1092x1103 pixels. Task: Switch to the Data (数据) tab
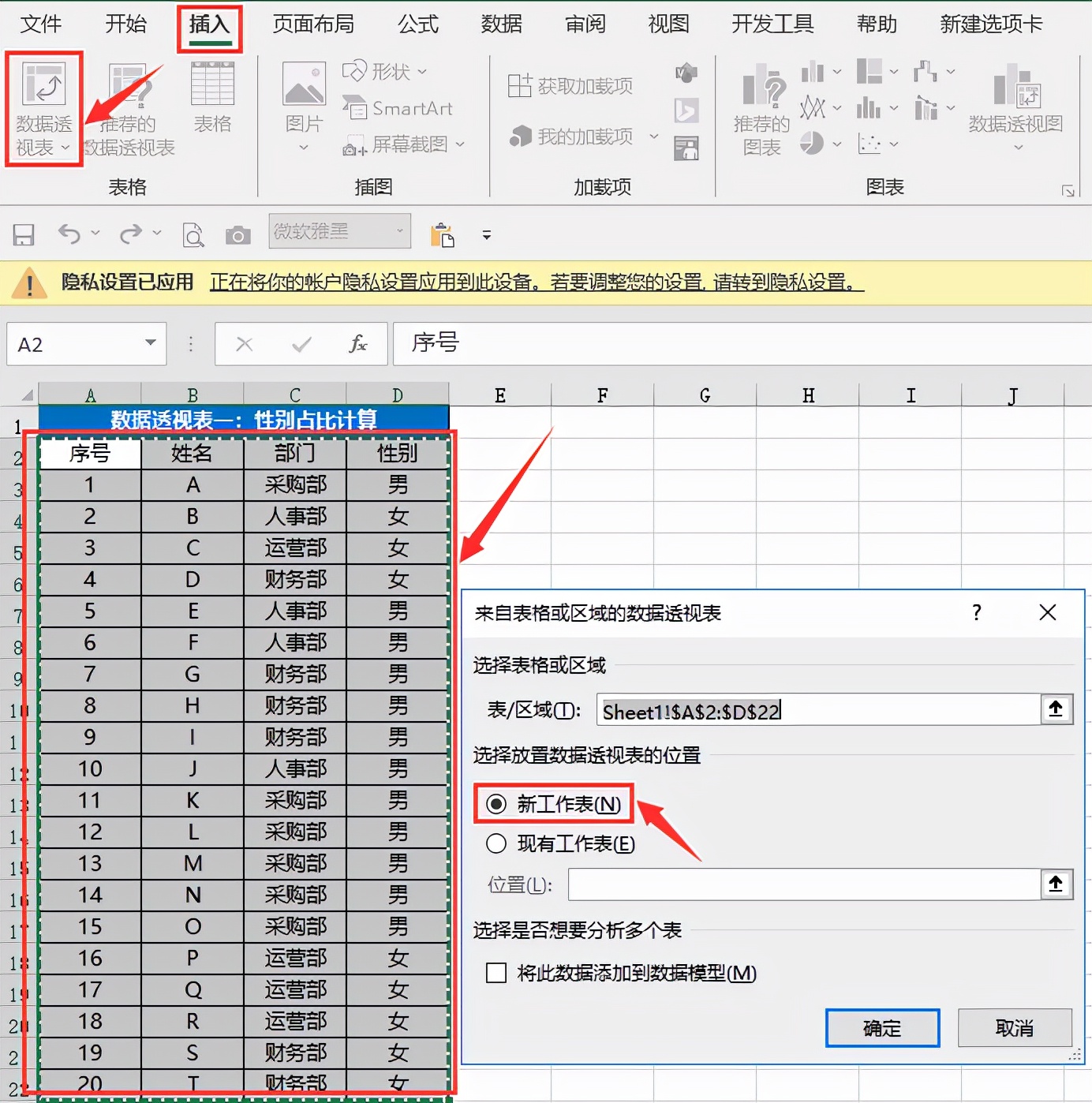coord(502,24)
